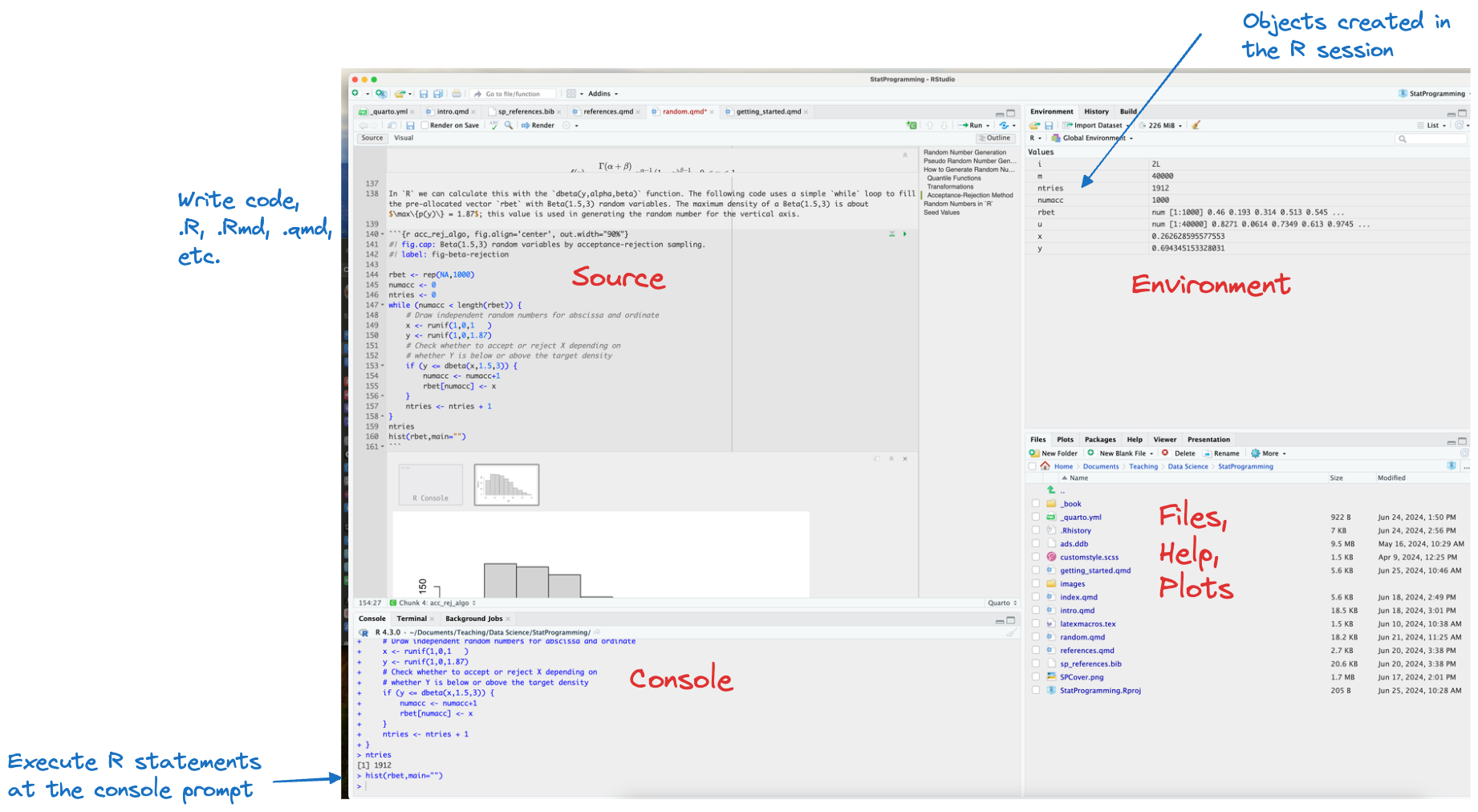1478x812 pixels.
Task: Click the Render button
Action: coord(538,125)
